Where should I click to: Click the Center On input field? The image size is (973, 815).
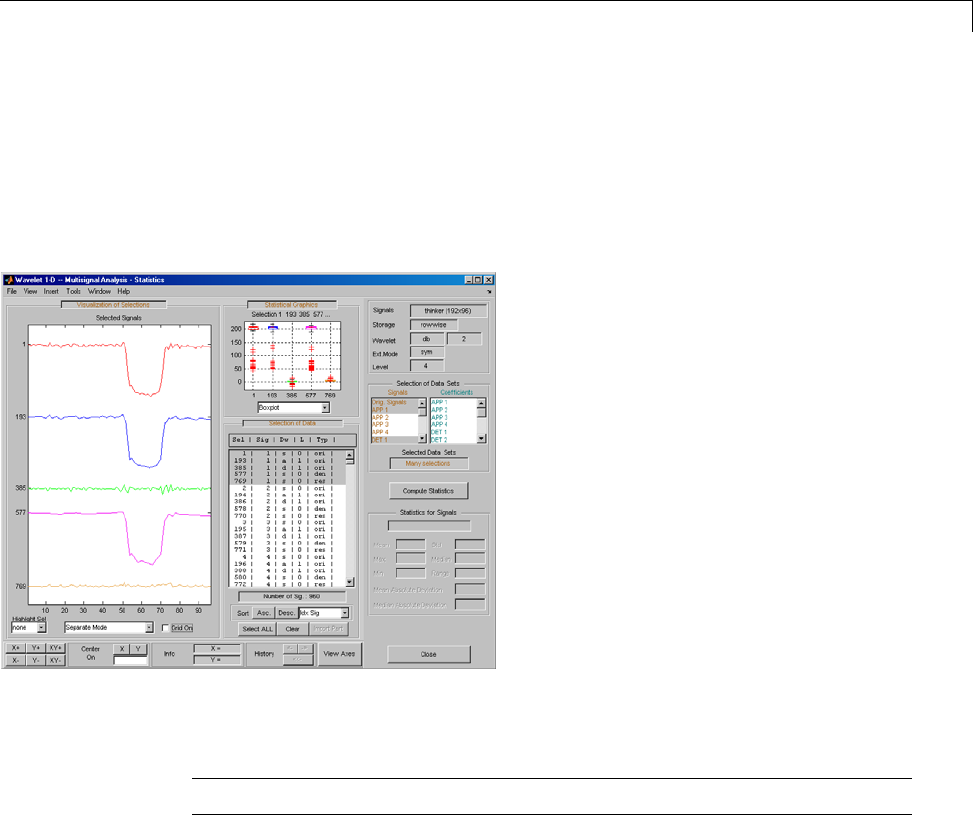130,660
